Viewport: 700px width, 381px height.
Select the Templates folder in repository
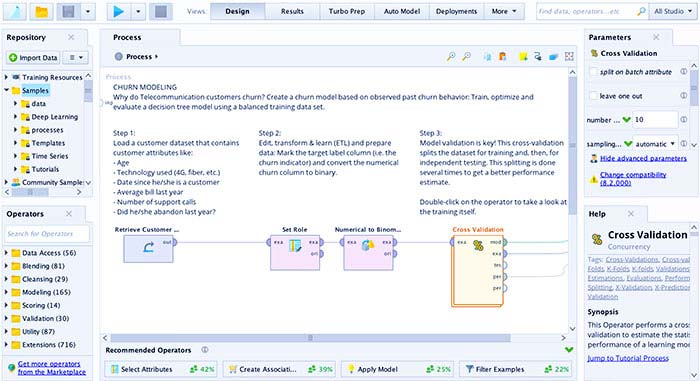tap(48, 143)
